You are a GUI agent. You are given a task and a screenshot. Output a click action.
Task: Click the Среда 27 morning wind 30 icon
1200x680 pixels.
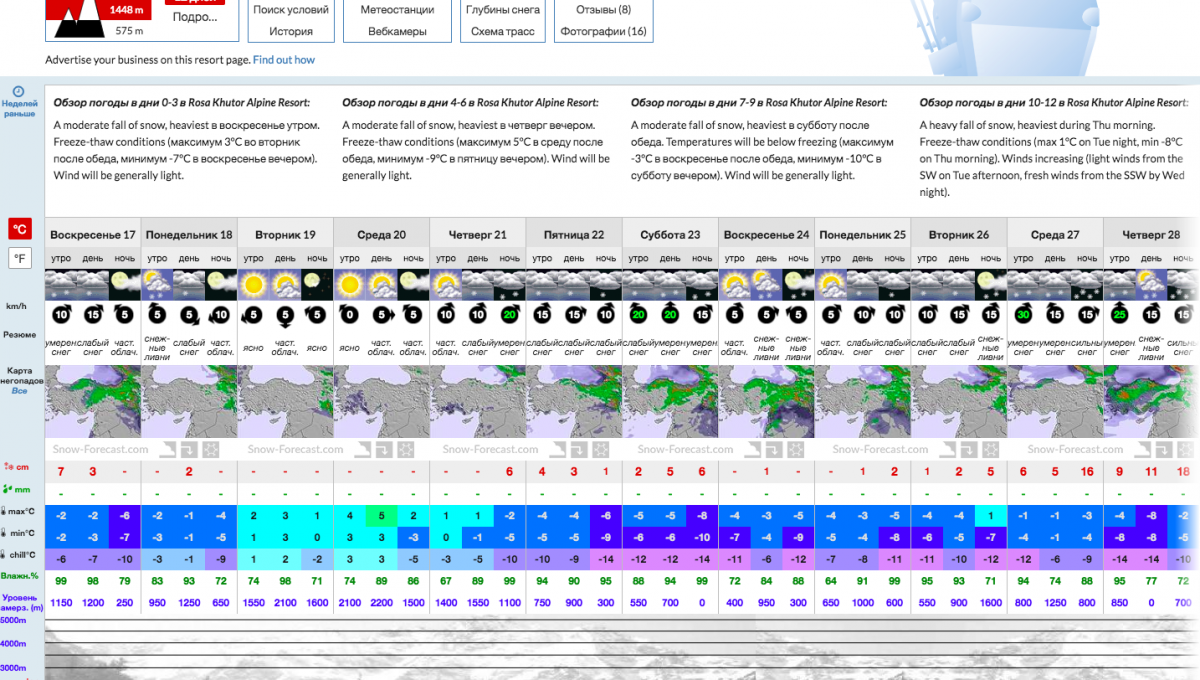tap(1022, 316)
